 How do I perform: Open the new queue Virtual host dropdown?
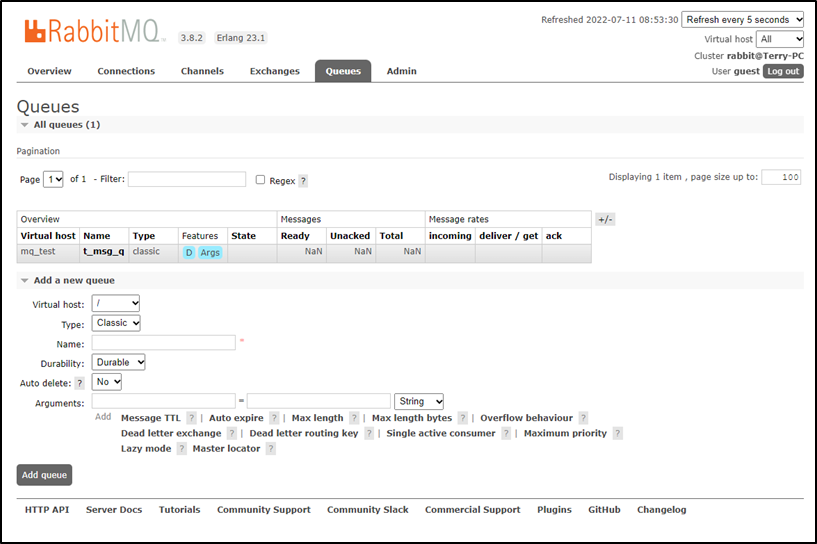(x=116, y=303)
